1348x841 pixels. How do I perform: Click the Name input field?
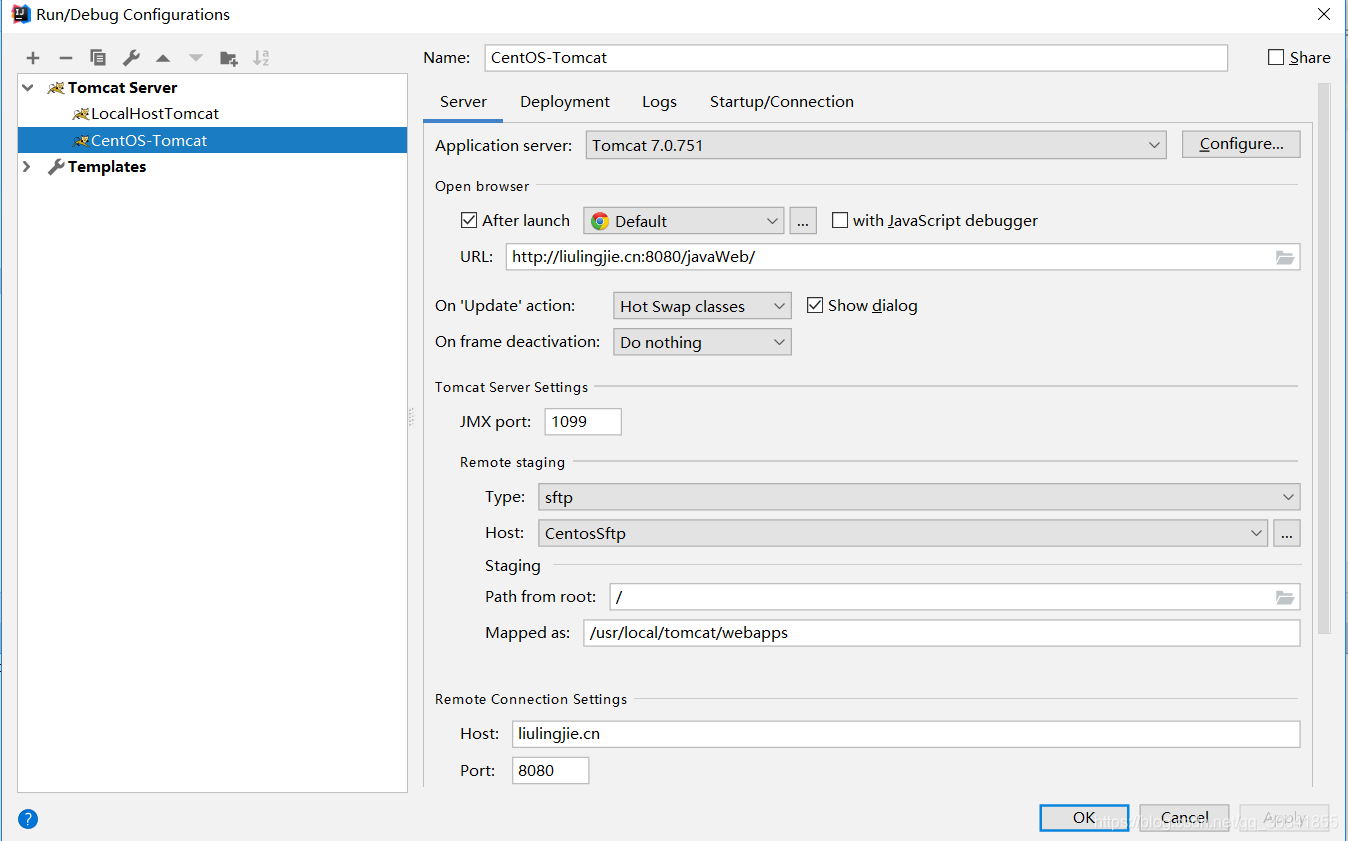pos(856,58)
